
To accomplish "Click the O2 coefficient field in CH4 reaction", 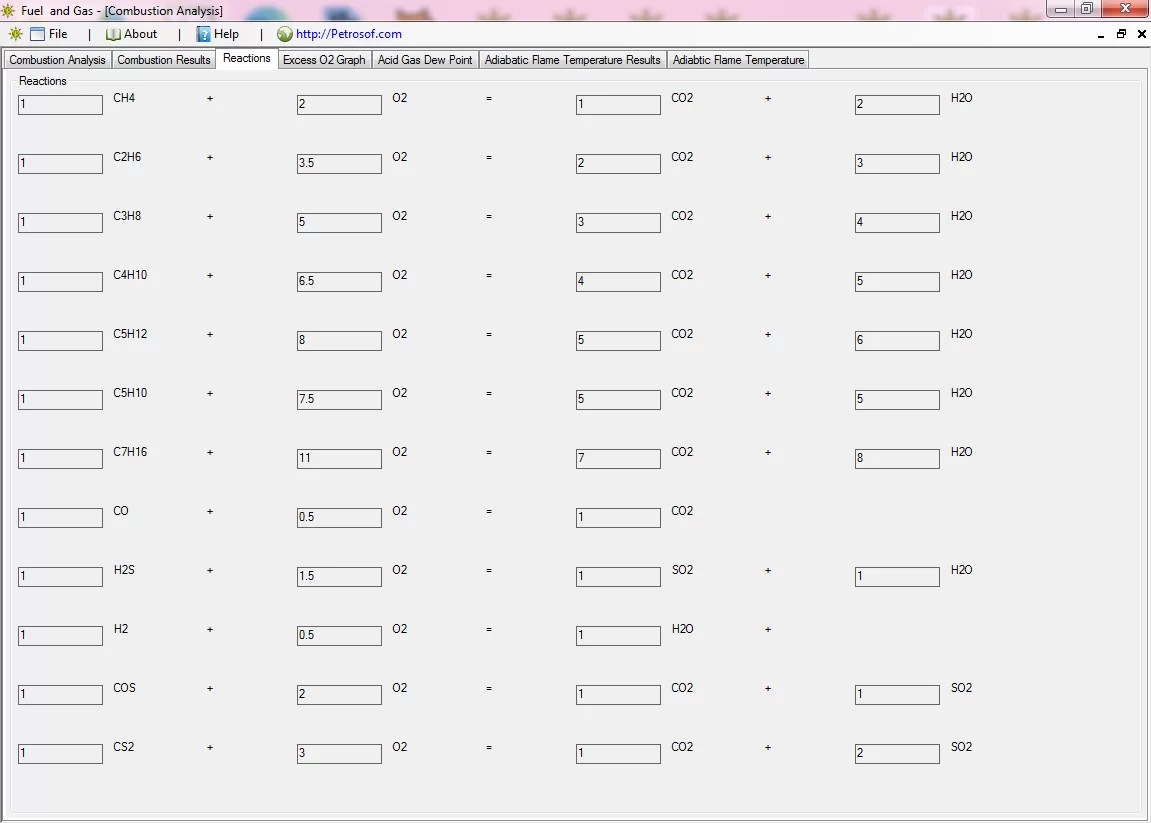I will click(x=339, y=104).
